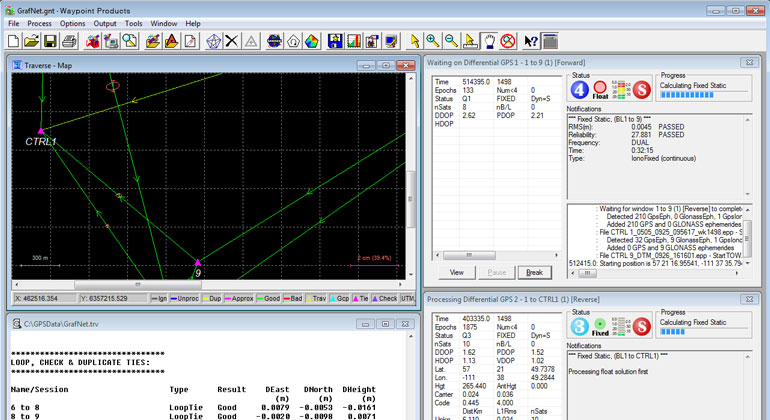Screen dimensions: 770x420
Task: Click the Traverse Map horizontal scrollbar thumb
Action: point(138,284)
